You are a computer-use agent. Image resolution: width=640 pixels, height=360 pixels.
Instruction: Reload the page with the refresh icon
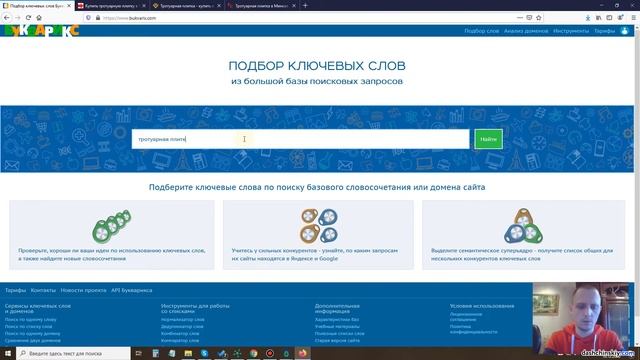28,18
